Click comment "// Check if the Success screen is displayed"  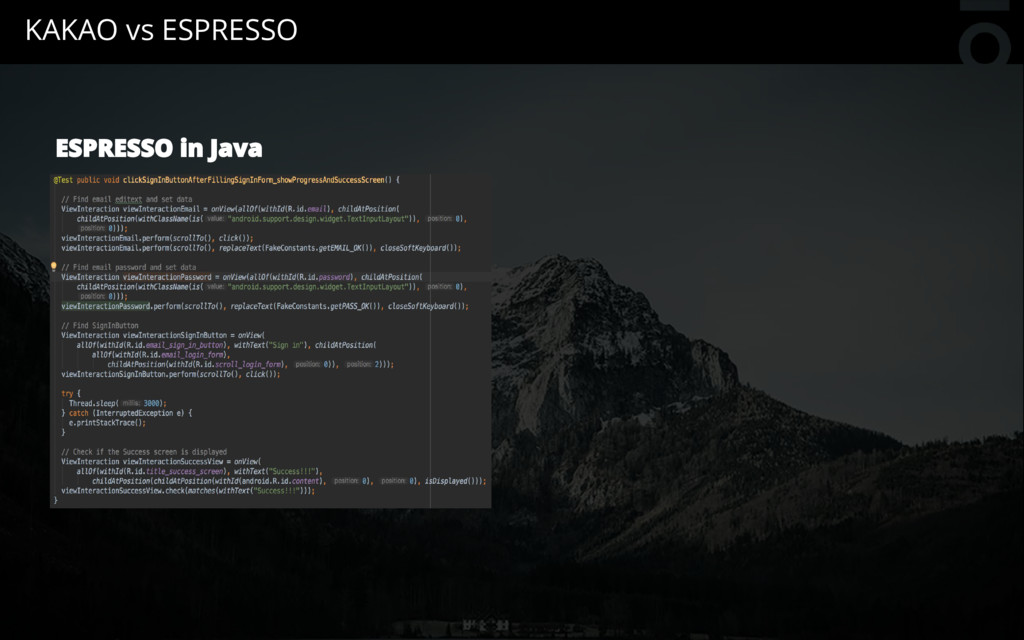[x=144, y=452]
